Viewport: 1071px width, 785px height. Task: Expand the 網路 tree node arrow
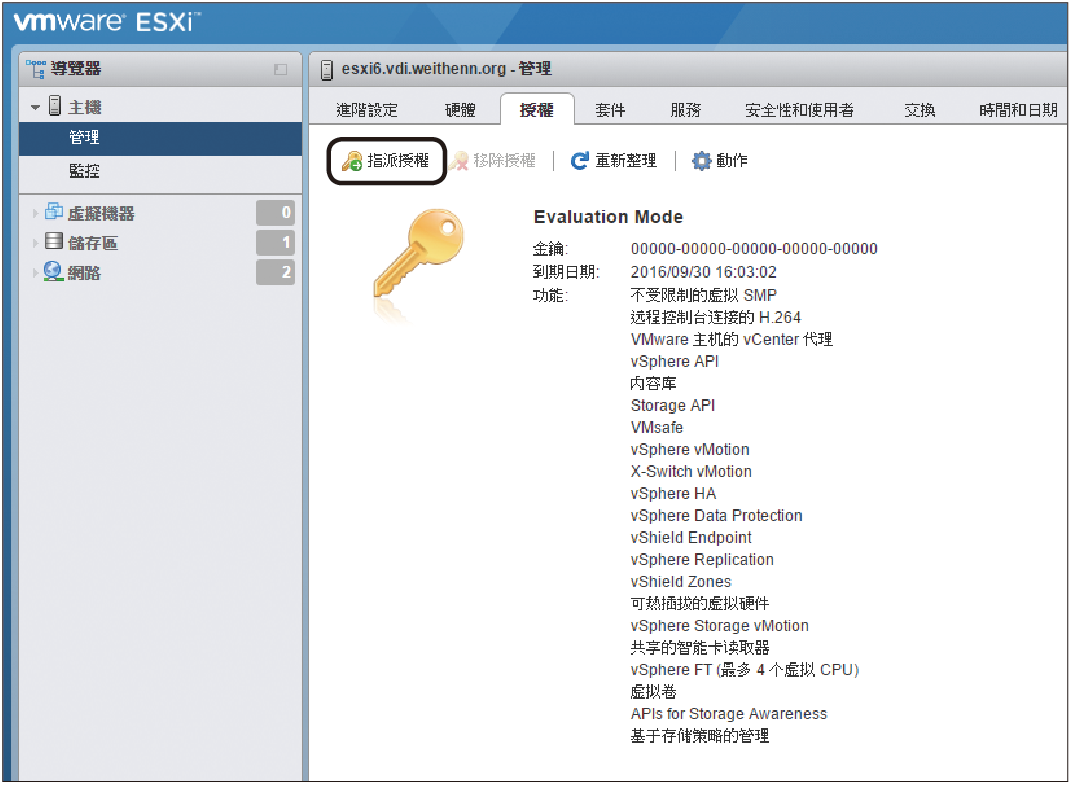coord(35,273)
